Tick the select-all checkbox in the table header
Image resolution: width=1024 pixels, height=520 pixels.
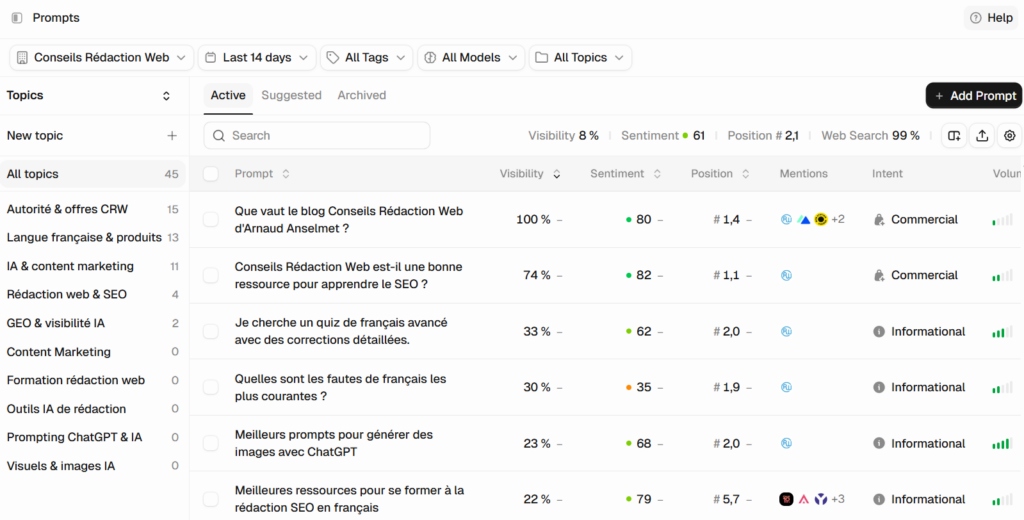[210, 174]
